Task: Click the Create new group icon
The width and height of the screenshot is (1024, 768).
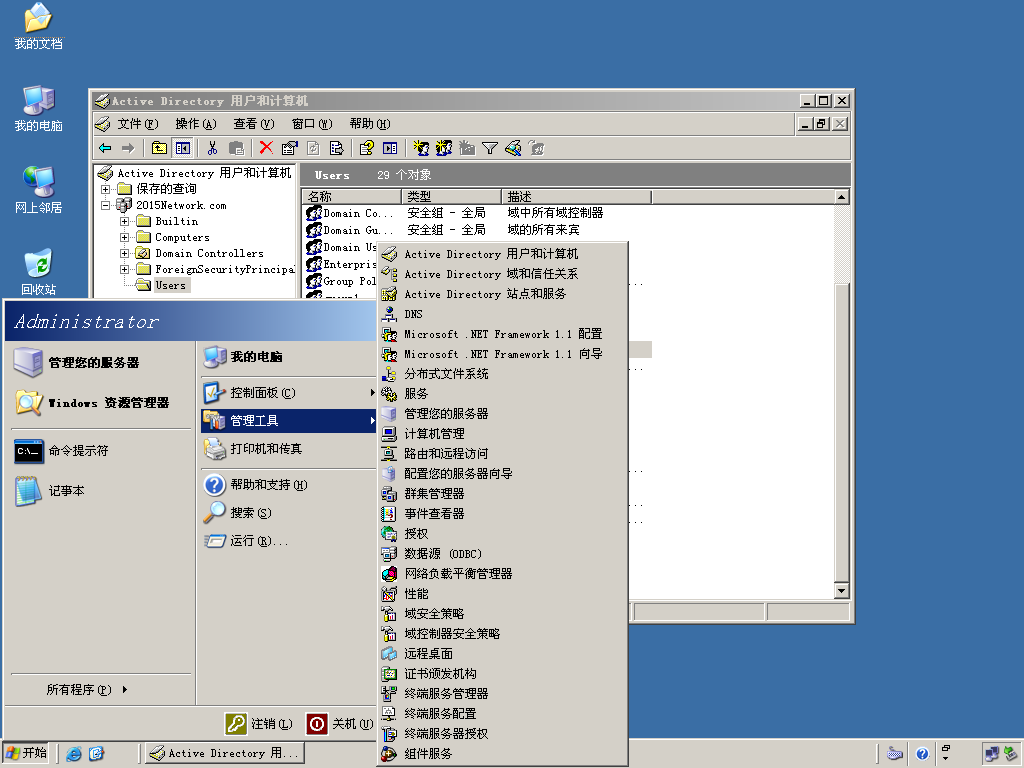Action: coord(444,148)
